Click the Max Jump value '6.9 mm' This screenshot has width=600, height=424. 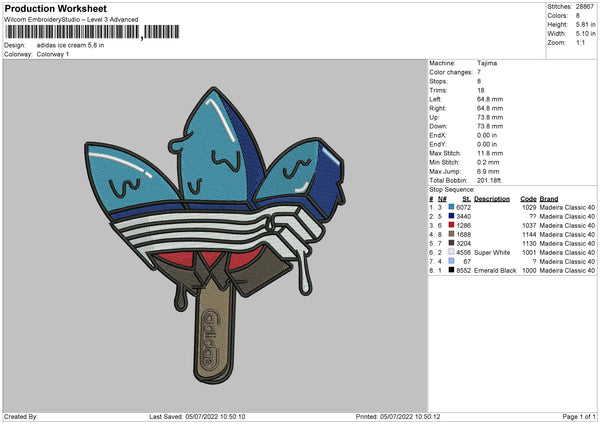point(489,171)
